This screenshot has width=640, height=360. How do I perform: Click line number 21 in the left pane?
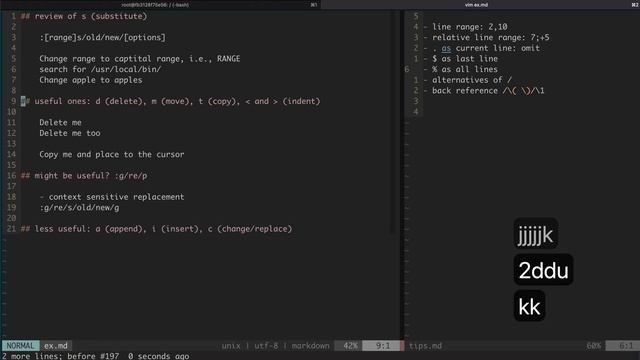11,229
